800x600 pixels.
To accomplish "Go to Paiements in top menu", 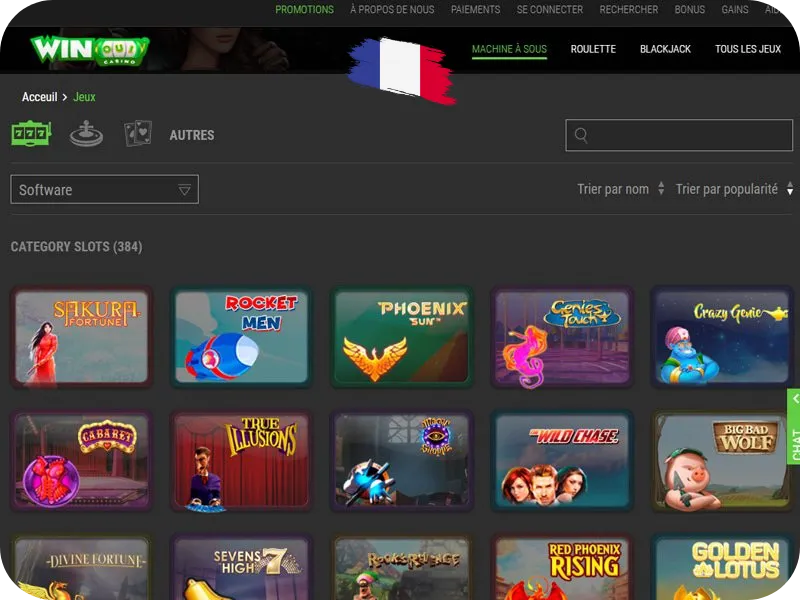I will (476, 10).
